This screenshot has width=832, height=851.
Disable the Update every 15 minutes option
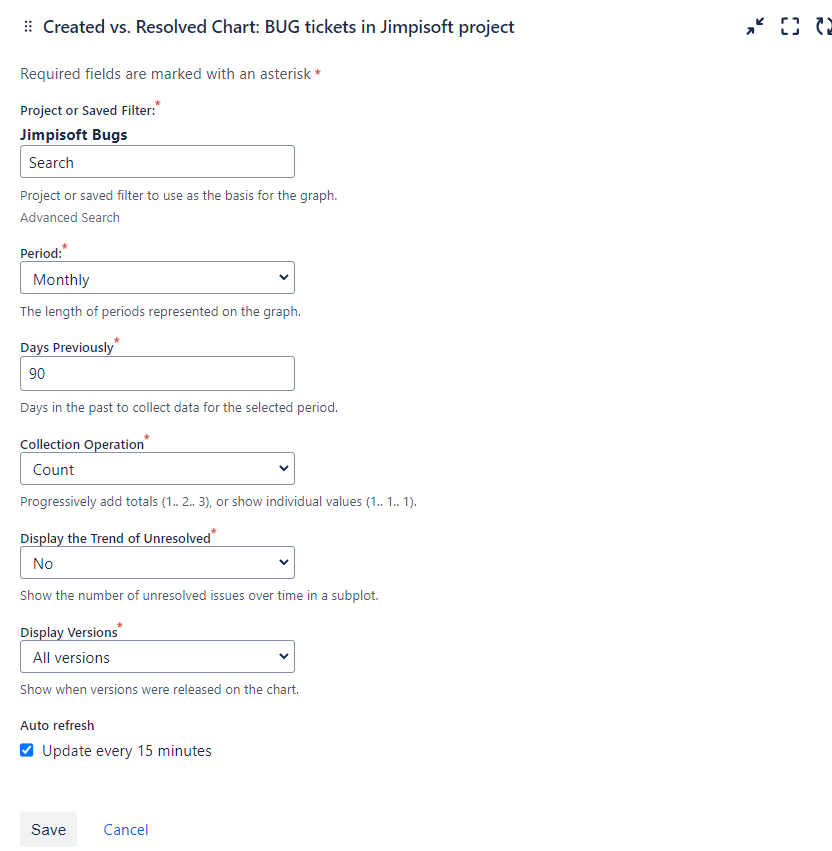[x=26, y=750]
